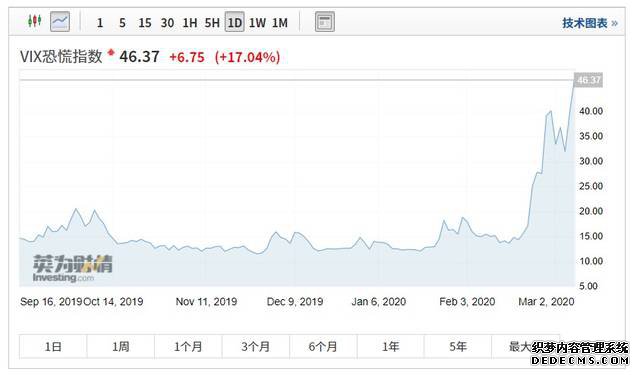Viewport: 640px width, 375px height.
Task: View the 5年 range
Action: [x=458, y=346]
